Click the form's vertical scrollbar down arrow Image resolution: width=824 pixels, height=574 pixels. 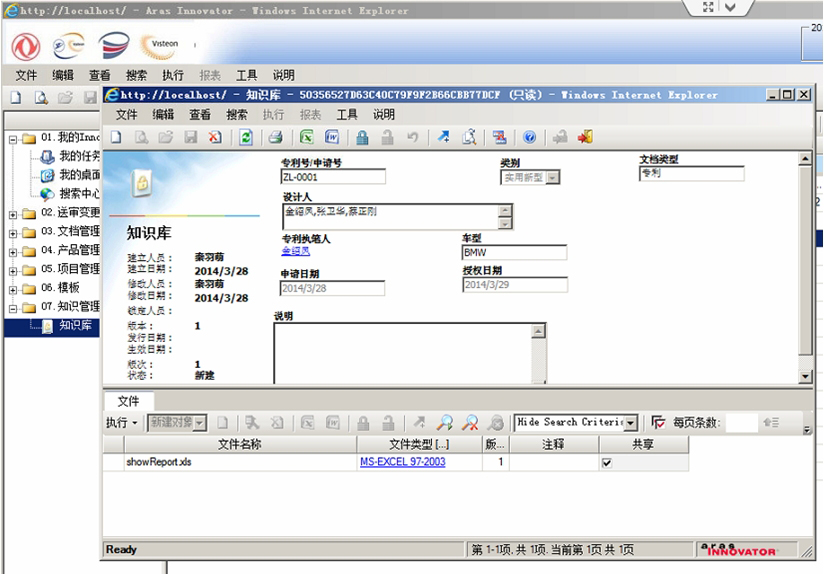805,376
